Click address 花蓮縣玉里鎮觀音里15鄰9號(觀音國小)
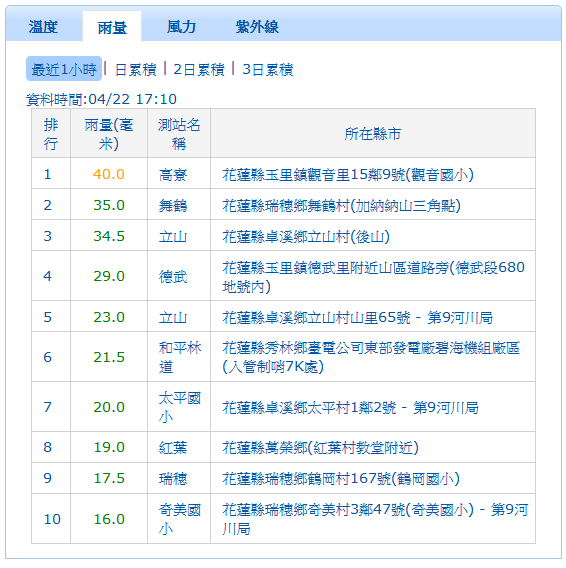Image resolution: width=566 pixels, height=568 pixels. point(348,175)
